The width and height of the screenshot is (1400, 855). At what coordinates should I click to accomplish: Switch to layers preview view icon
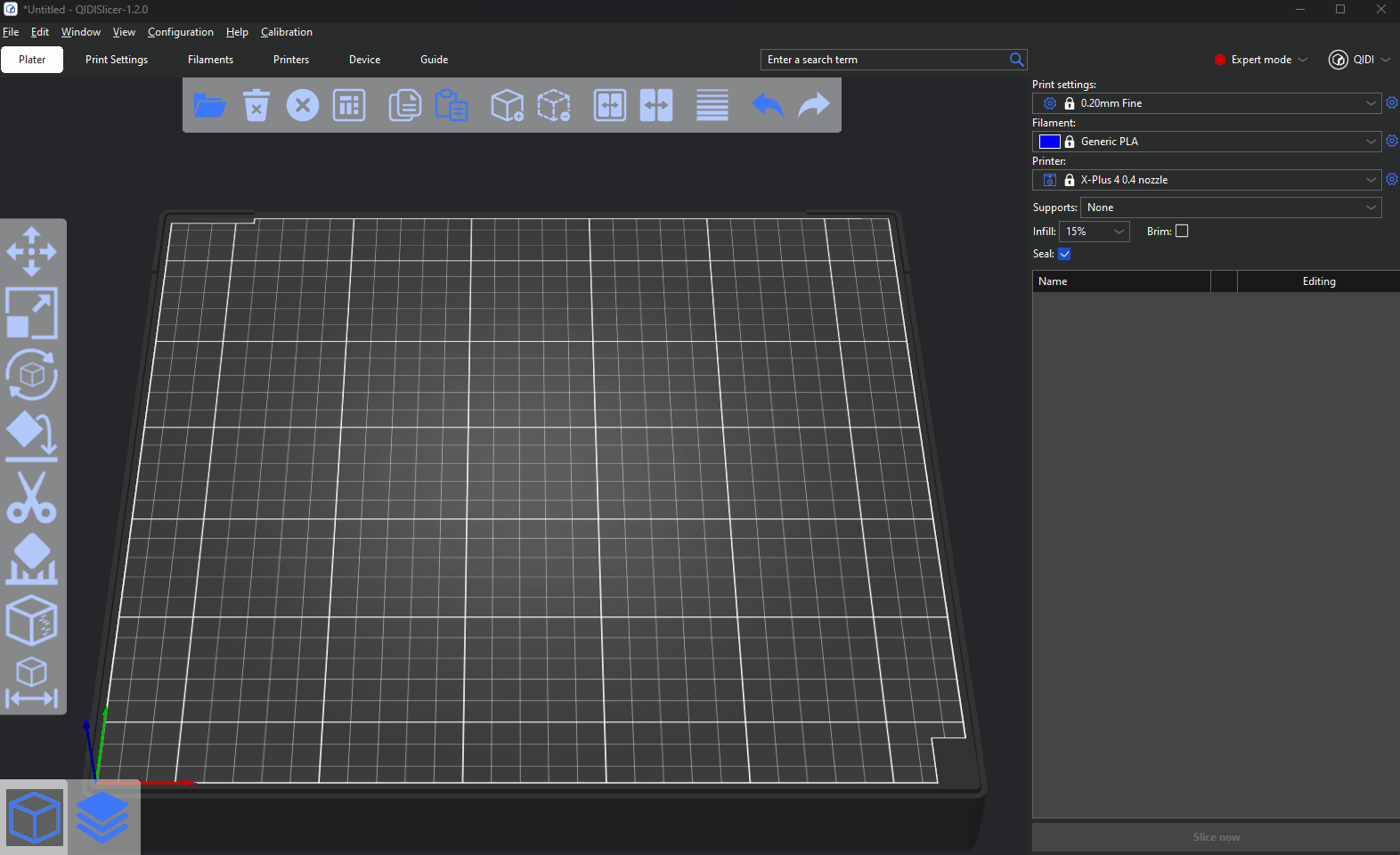pos(102,818)
